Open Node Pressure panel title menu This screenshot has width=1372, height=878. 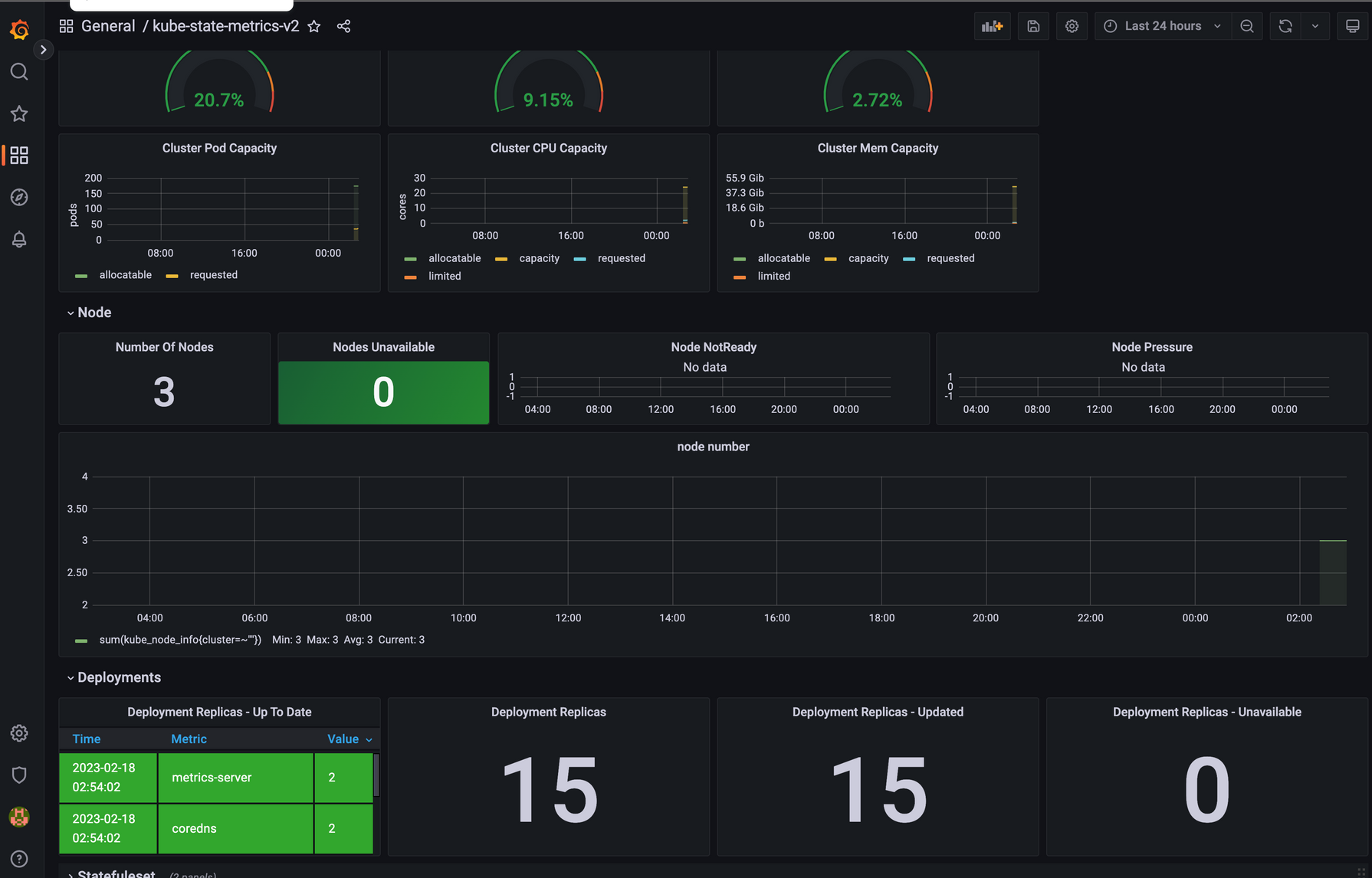1152,347
